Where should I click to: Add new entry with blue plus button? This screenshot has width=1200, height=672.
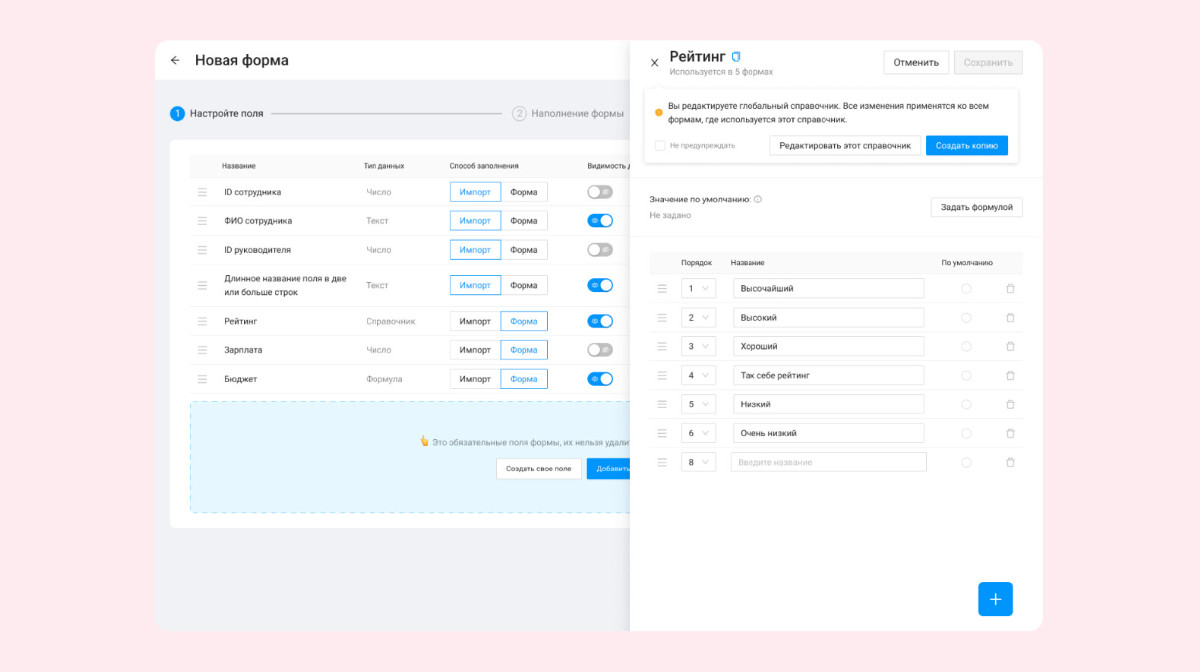click(x=995, y=599)
